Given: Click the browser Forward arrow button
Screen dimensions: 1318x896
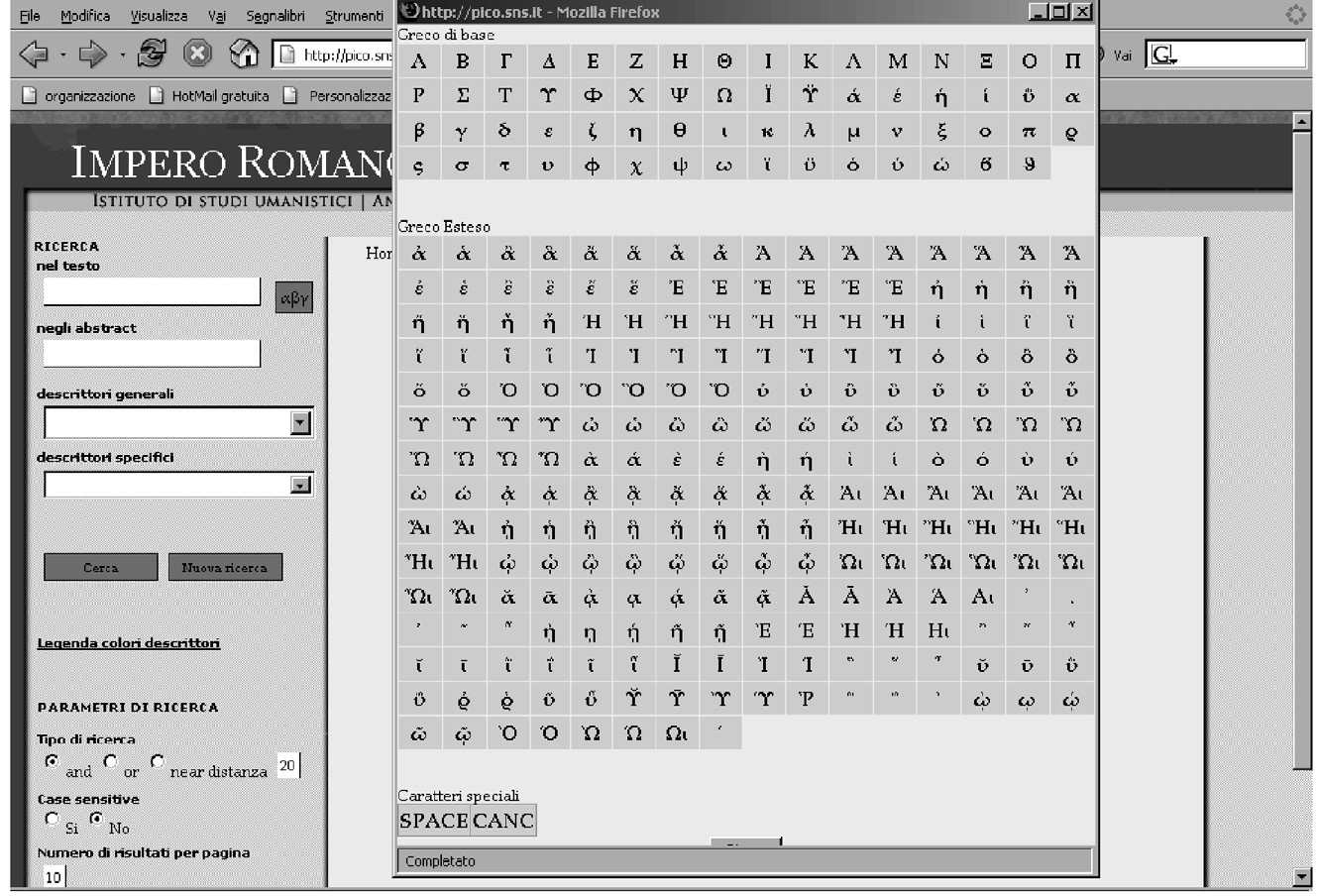Looking at the screenshot, I should click(92, 54).
